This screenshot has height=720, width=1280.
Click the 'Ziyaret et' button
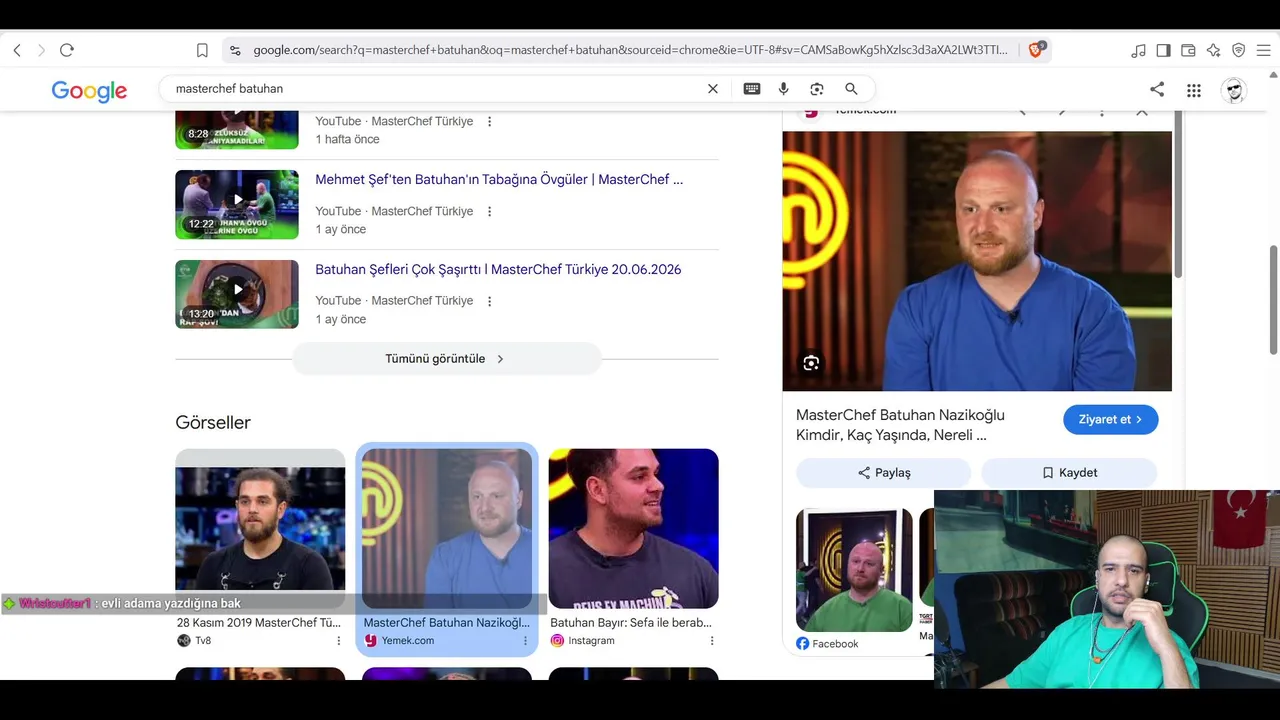click(x=1110, y=420)
